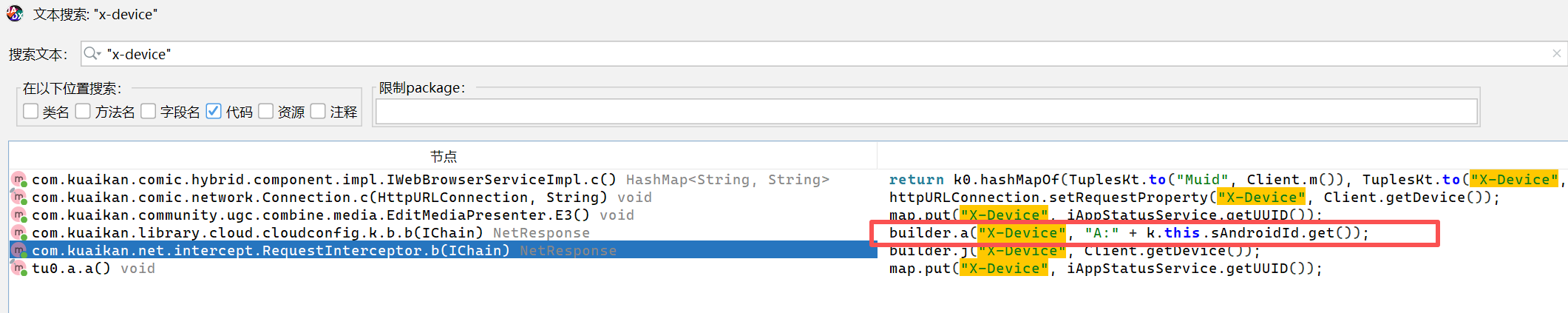Click method icon beside EditMediaPresenter.E3() result

tap(18, 215)
